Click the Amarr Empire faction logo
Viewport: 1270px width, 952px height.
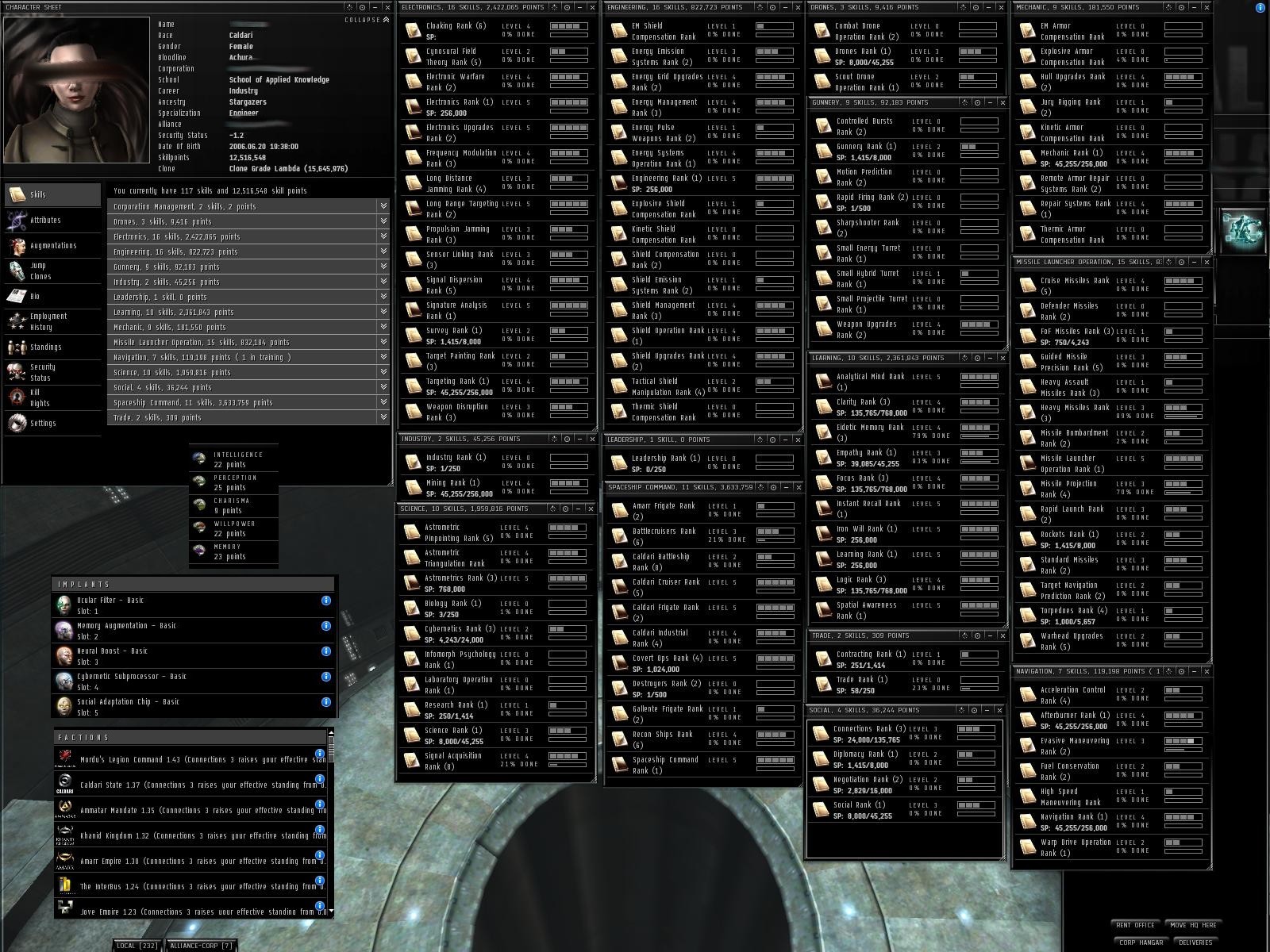tap(65, 861)
